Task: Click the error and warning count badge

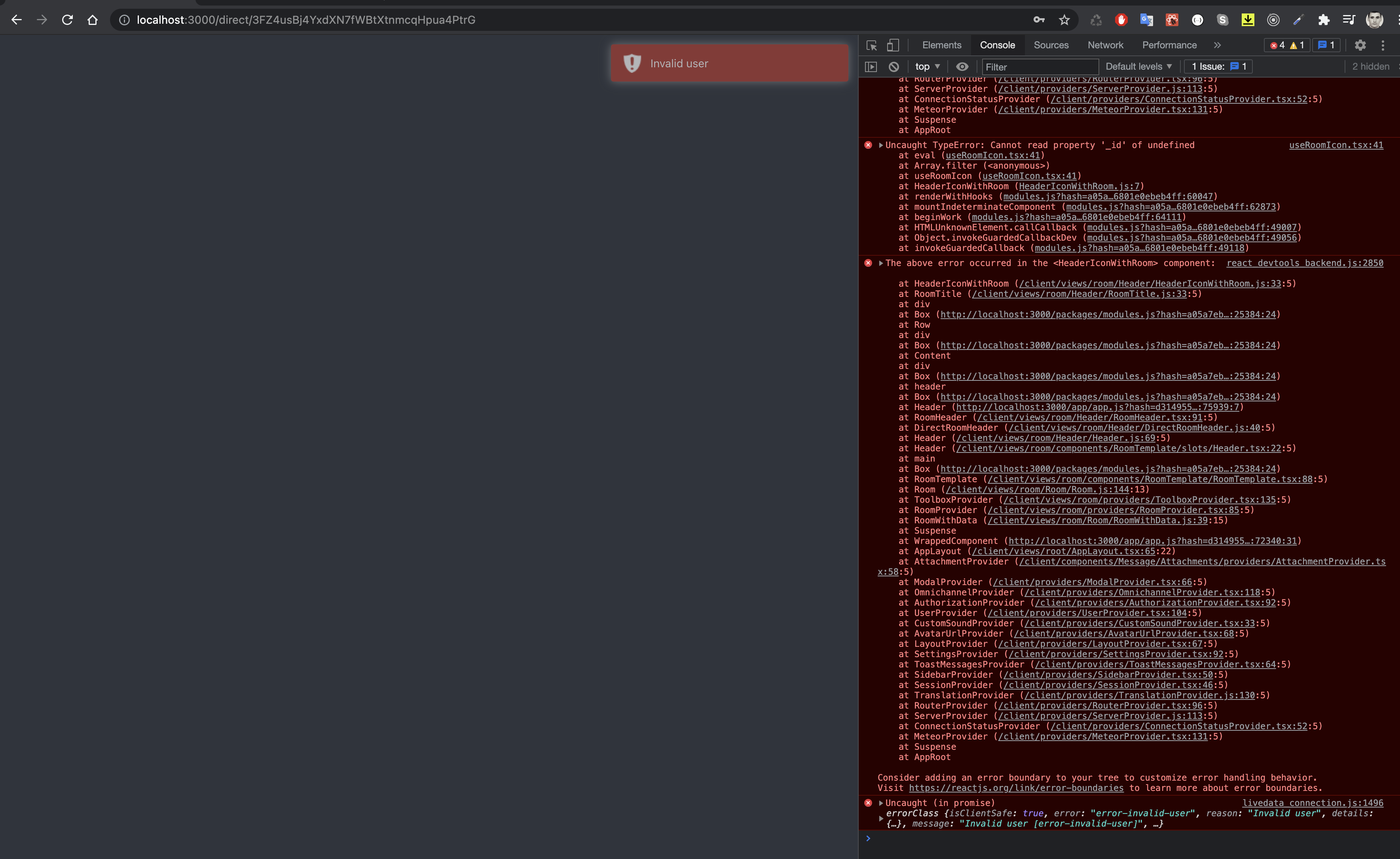Action: coord(1287,45)
